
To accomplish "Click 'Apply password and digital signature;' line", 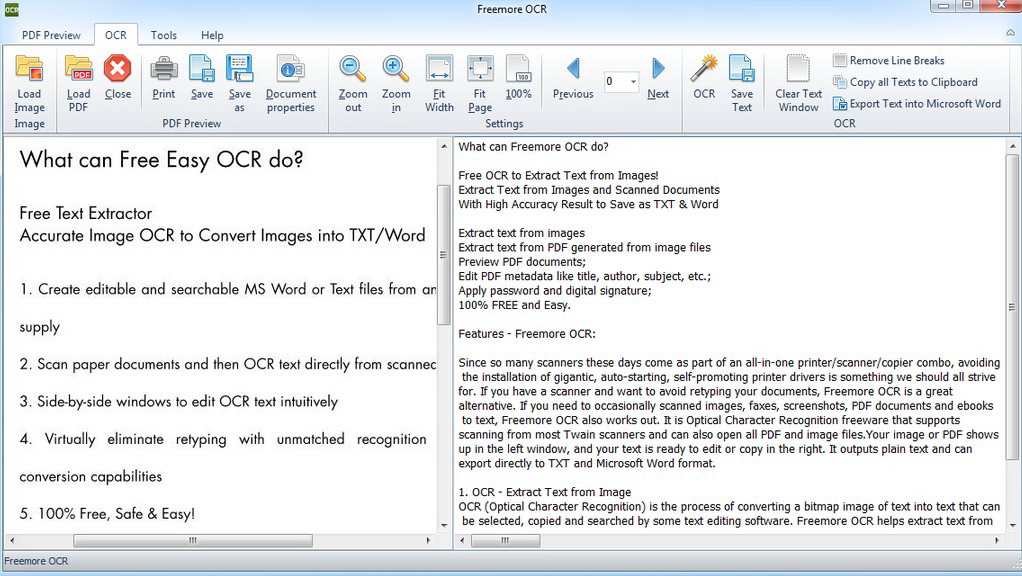I will 555,291.
